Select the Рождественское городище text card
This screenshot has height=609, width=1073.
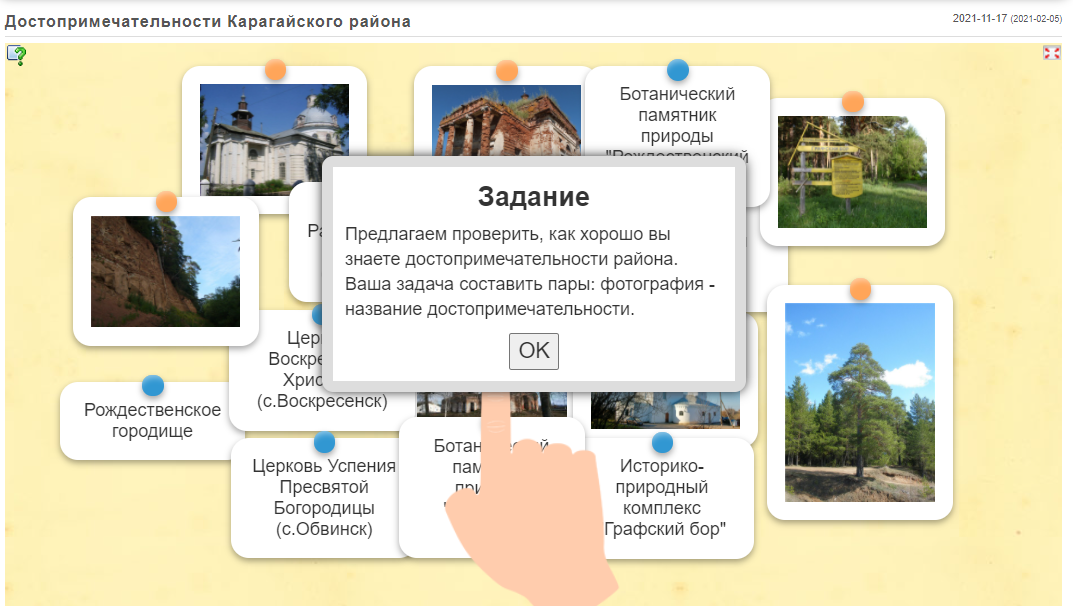pos(152,421)
